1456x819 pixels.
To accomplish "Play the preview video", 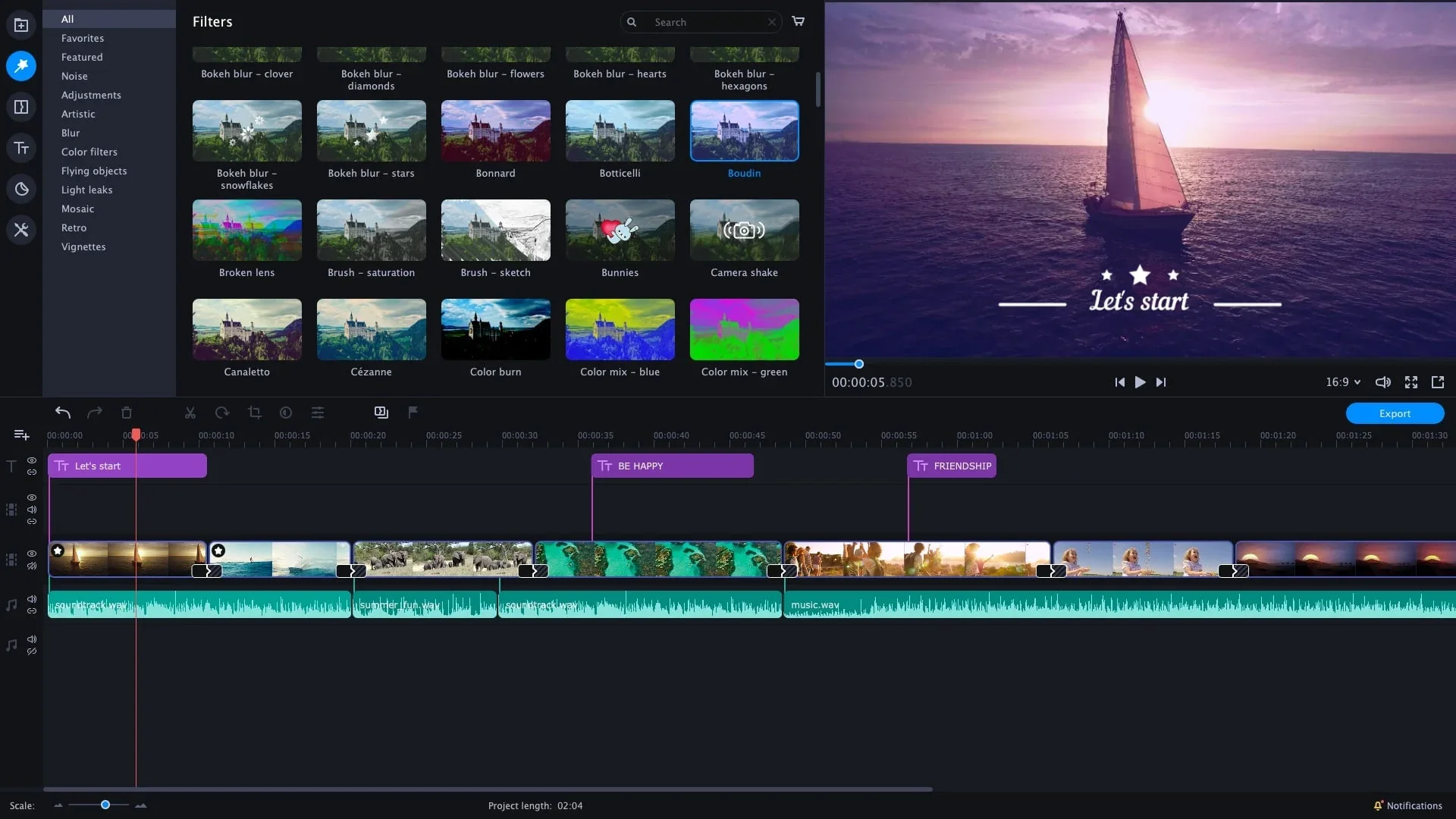I will point(1140,382).
